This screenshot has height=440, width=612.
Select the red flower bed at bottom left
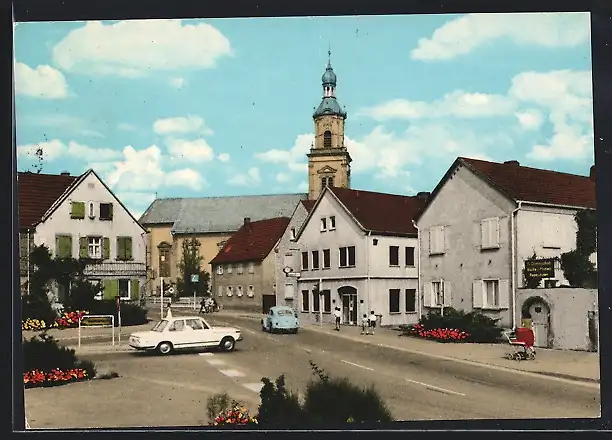click(55, 377)
